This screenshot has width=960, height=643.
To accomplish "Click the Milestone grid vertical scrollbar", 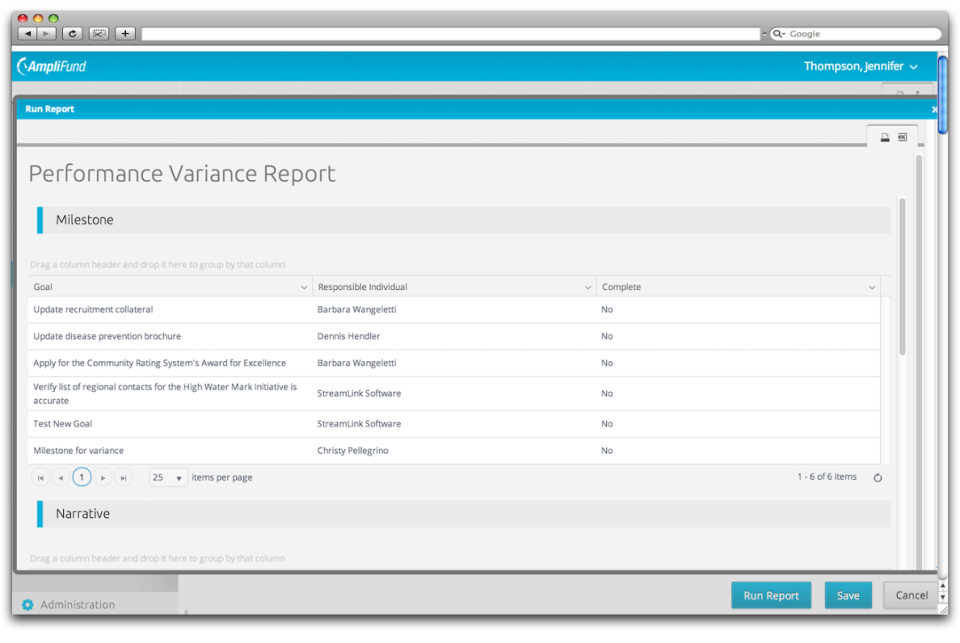I will (902, 276).
